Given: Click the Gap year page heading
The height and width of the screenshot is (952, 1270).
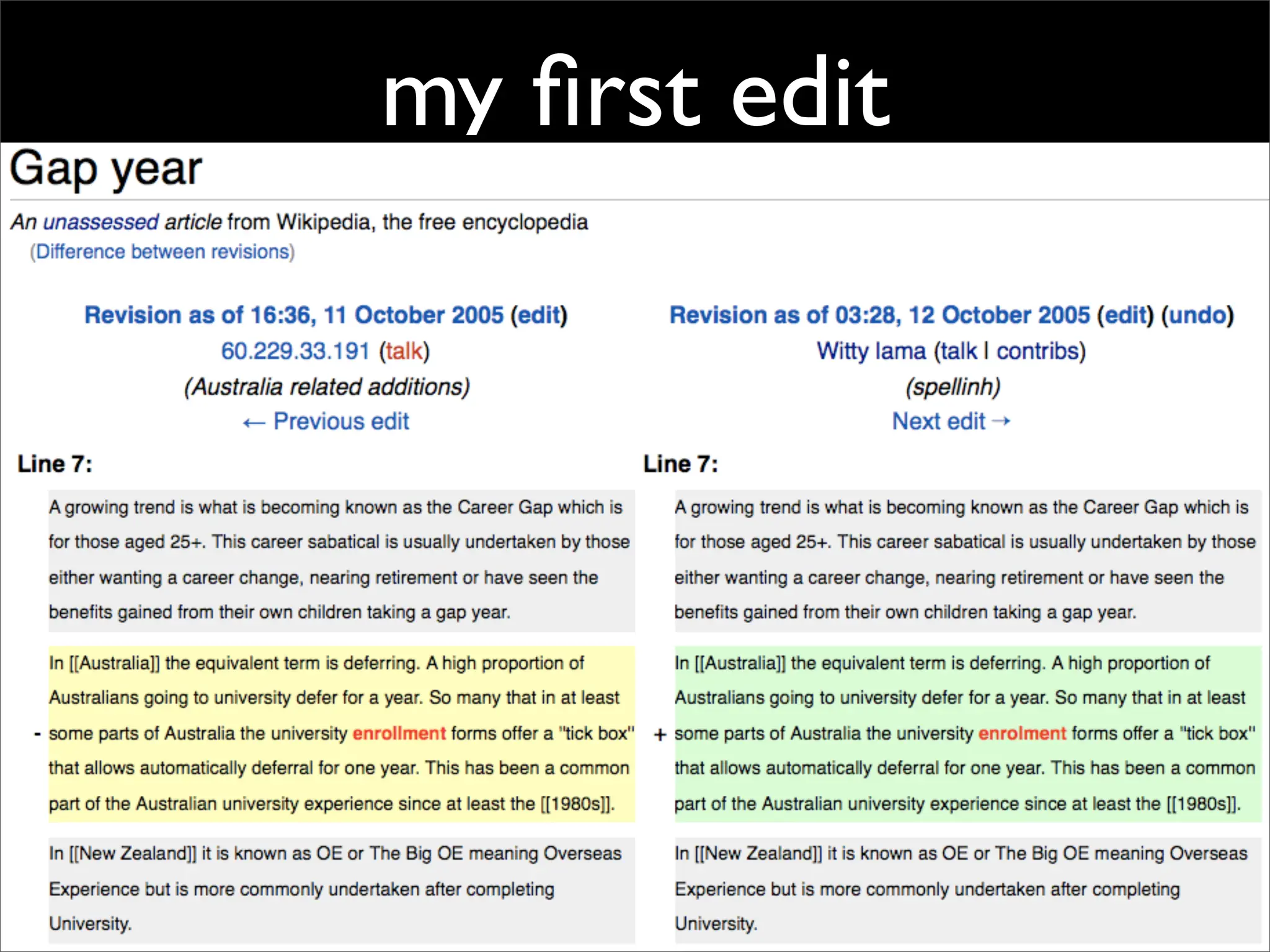Looking at the screenshot, I should [x=106, y=169].
